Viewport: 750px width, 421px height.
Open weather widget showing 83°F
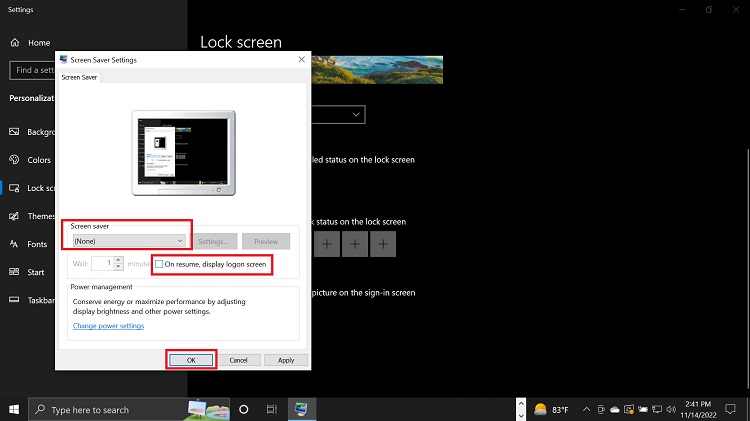click(553, 409)
